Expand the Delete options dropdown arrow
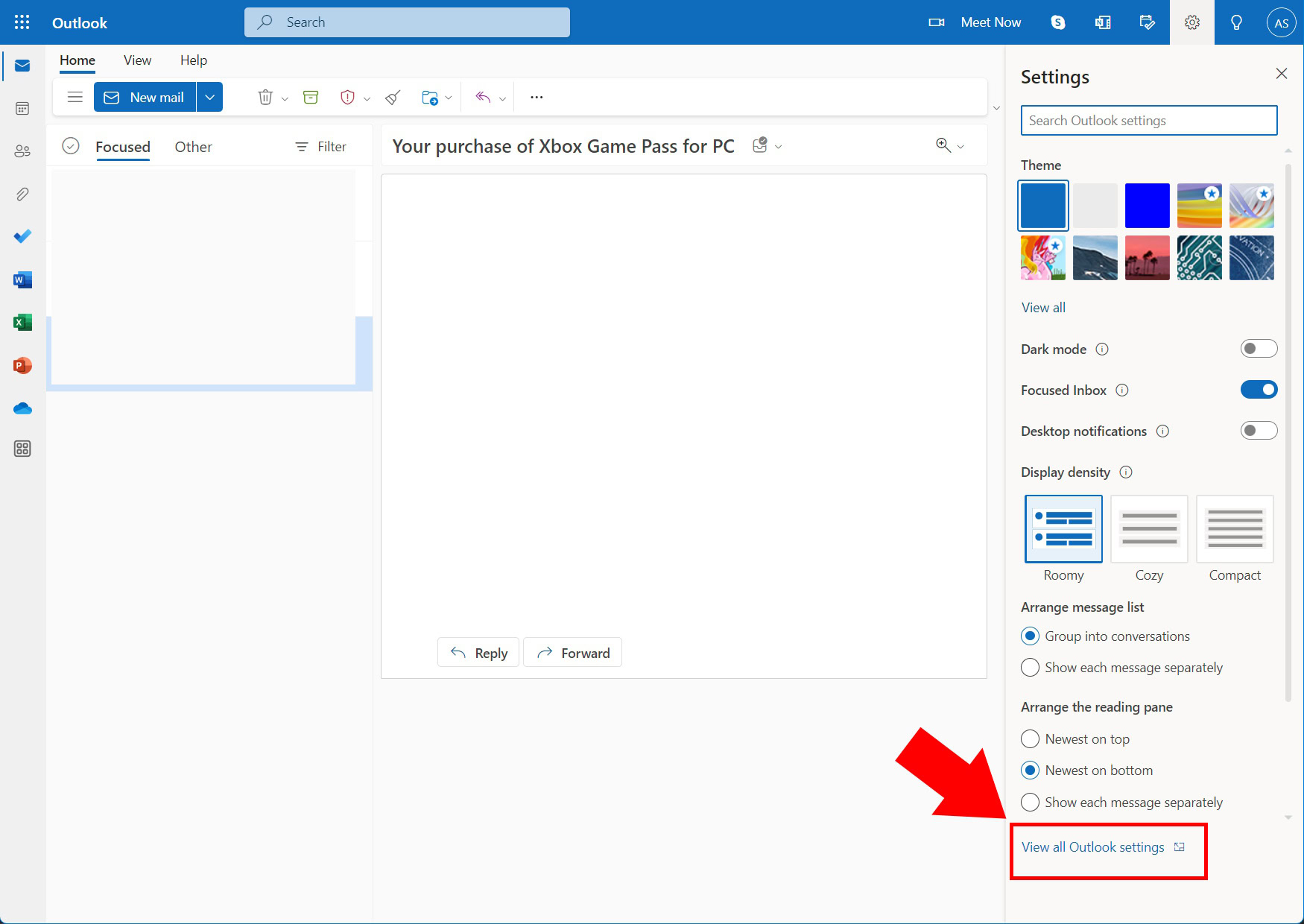This screenshot has width=1304, height=924. tap(285, 98)
